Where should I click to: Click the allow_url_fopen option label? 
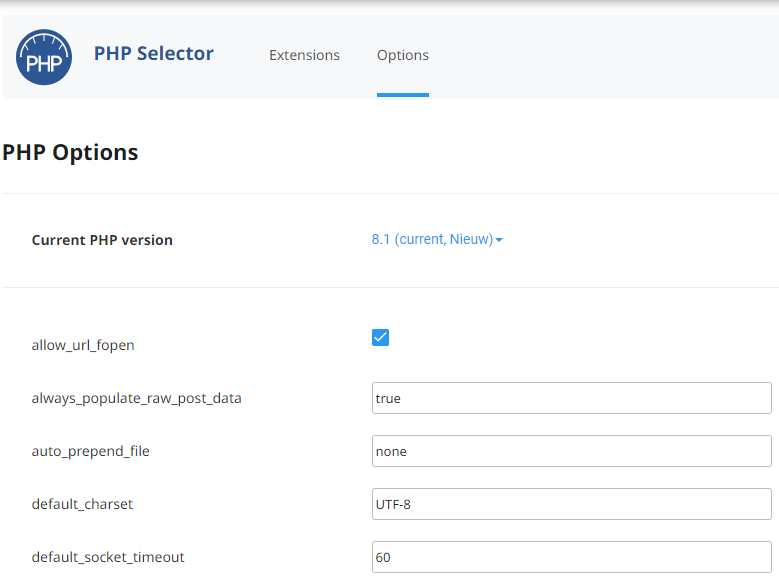coord(83,345)
